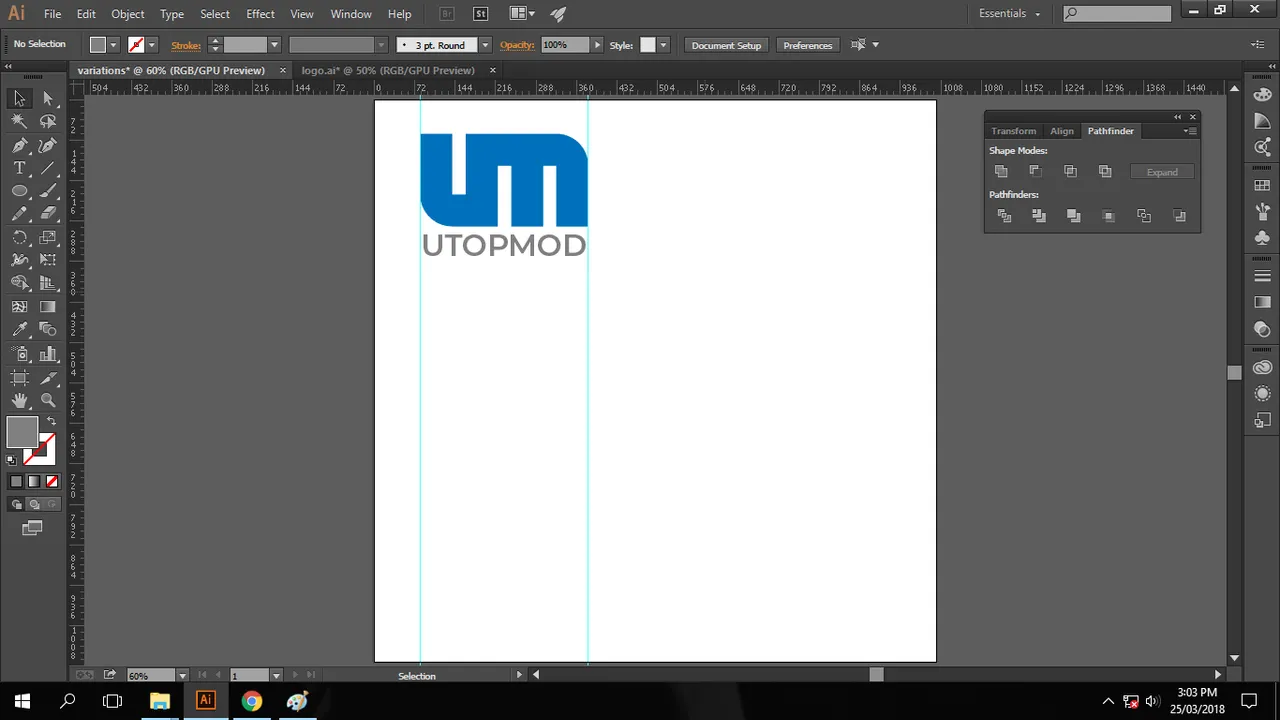Set paint mode to None

click(52, 481)
